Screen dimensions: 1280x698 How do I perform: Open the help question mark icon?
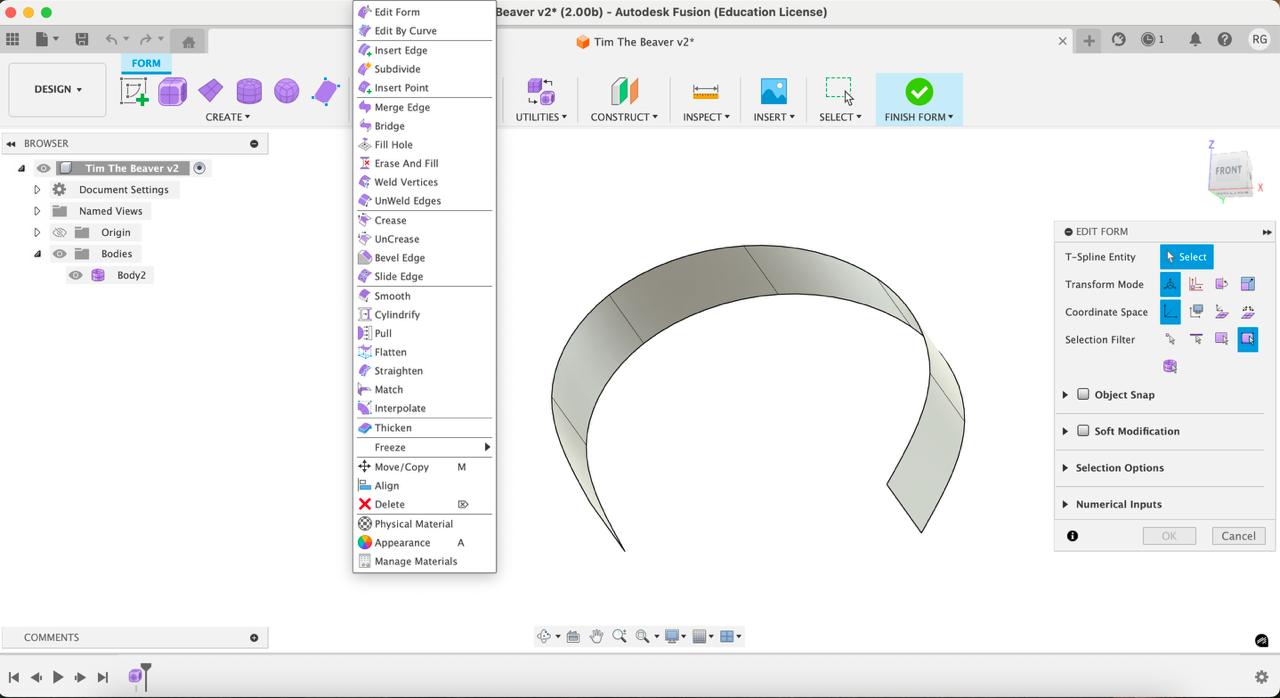pyautogui.click(x=1225, y=40)
